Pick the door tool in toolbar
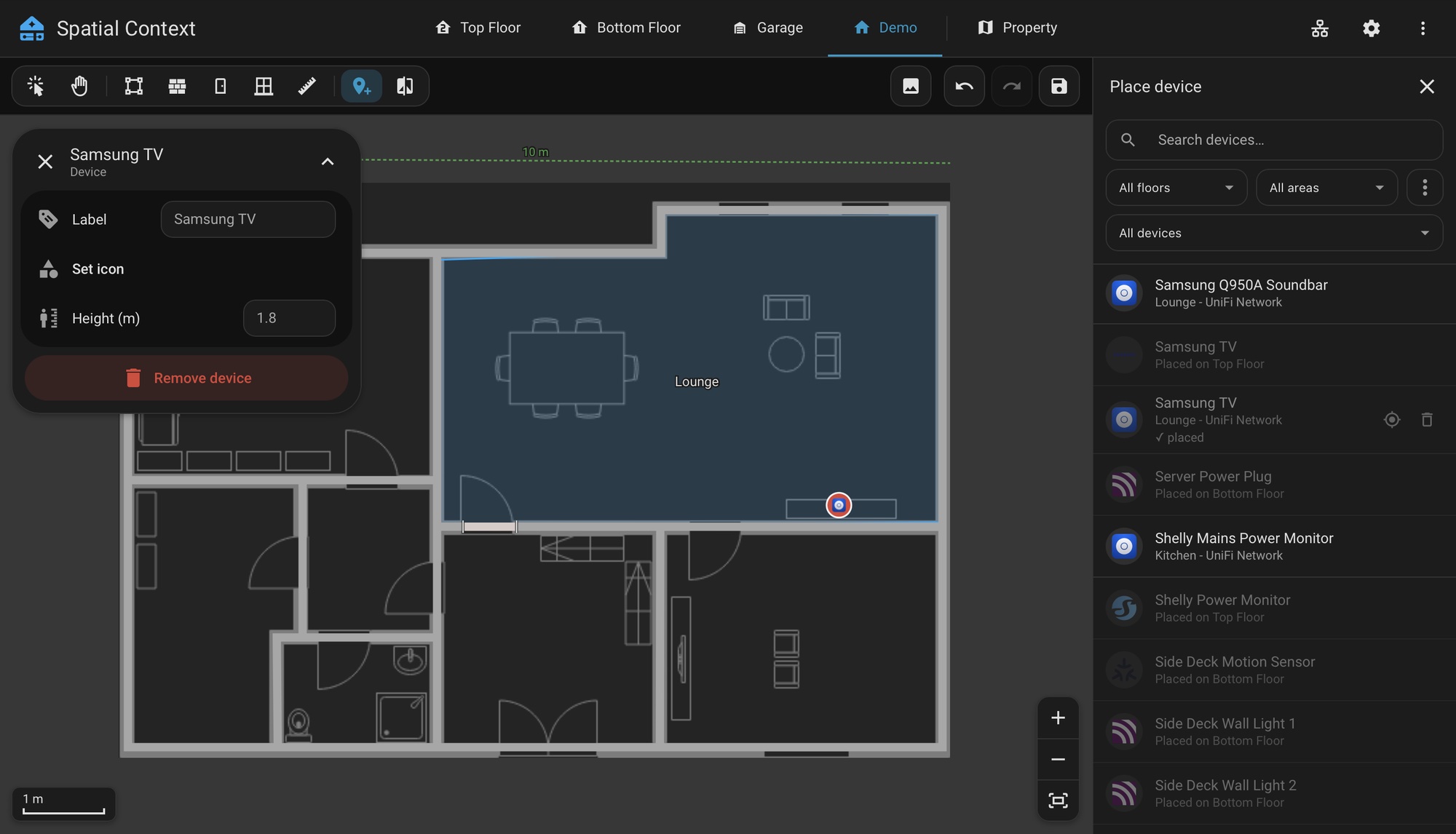The width and height of the screenshot is (1456, 834). pyautogui.click(x=221, y=86)
